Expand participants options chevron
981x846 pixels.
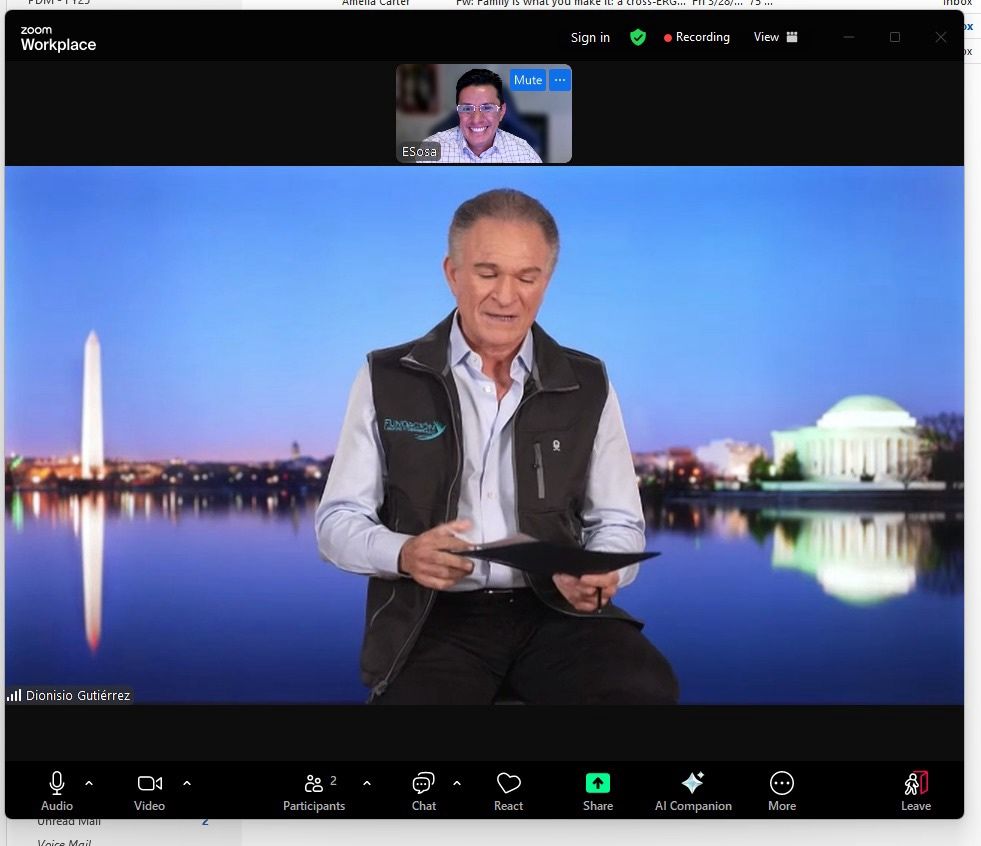point(366,783)
